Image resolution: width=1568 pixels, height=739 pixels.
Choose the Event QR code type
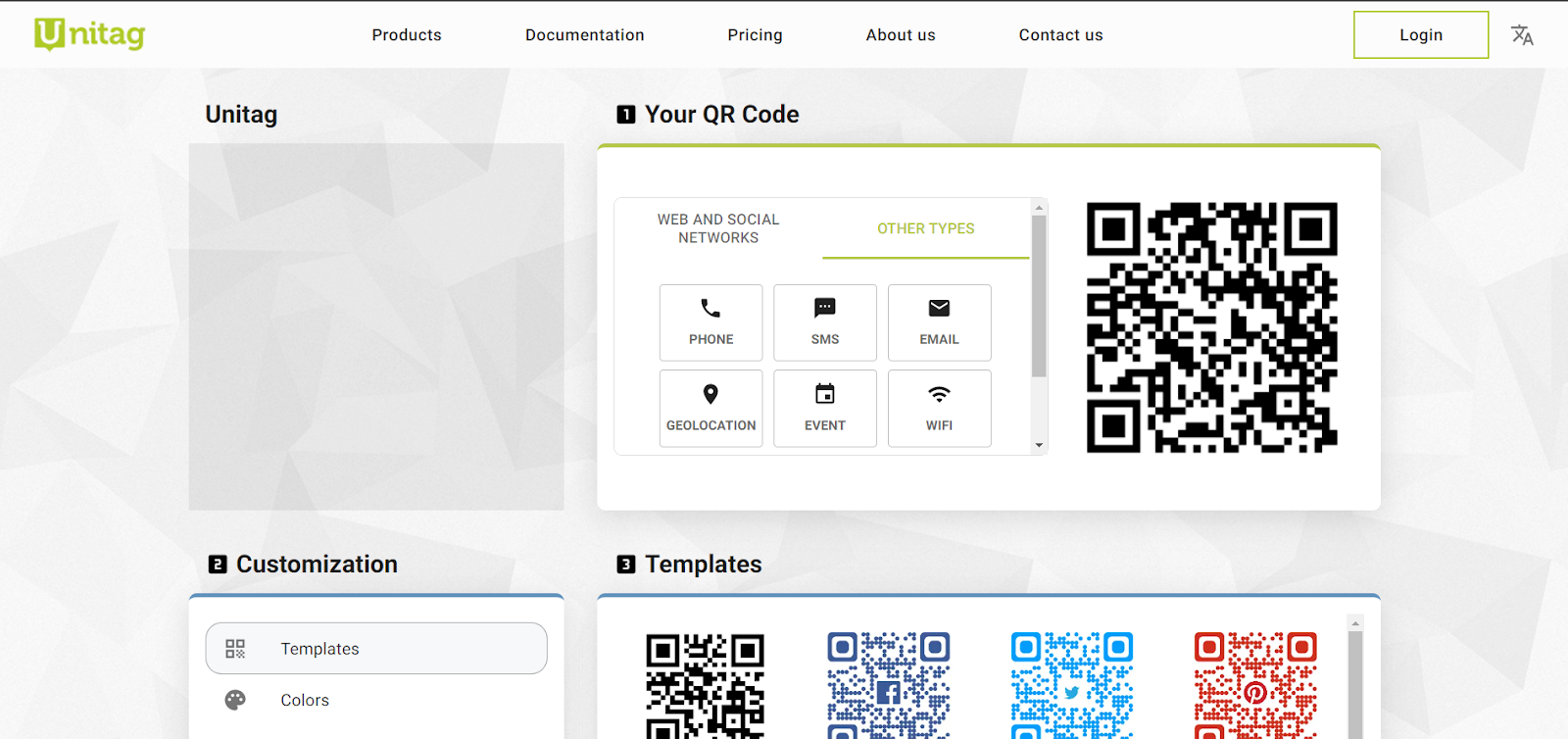coord(825,409)
